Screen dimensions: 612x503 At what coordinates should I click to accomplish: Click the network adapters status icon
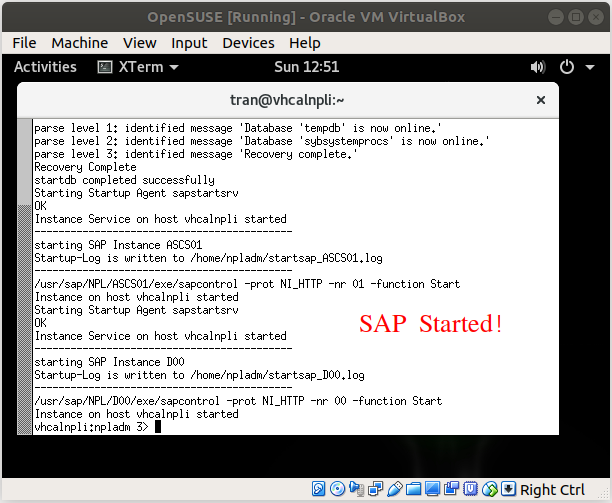point(375,489)
